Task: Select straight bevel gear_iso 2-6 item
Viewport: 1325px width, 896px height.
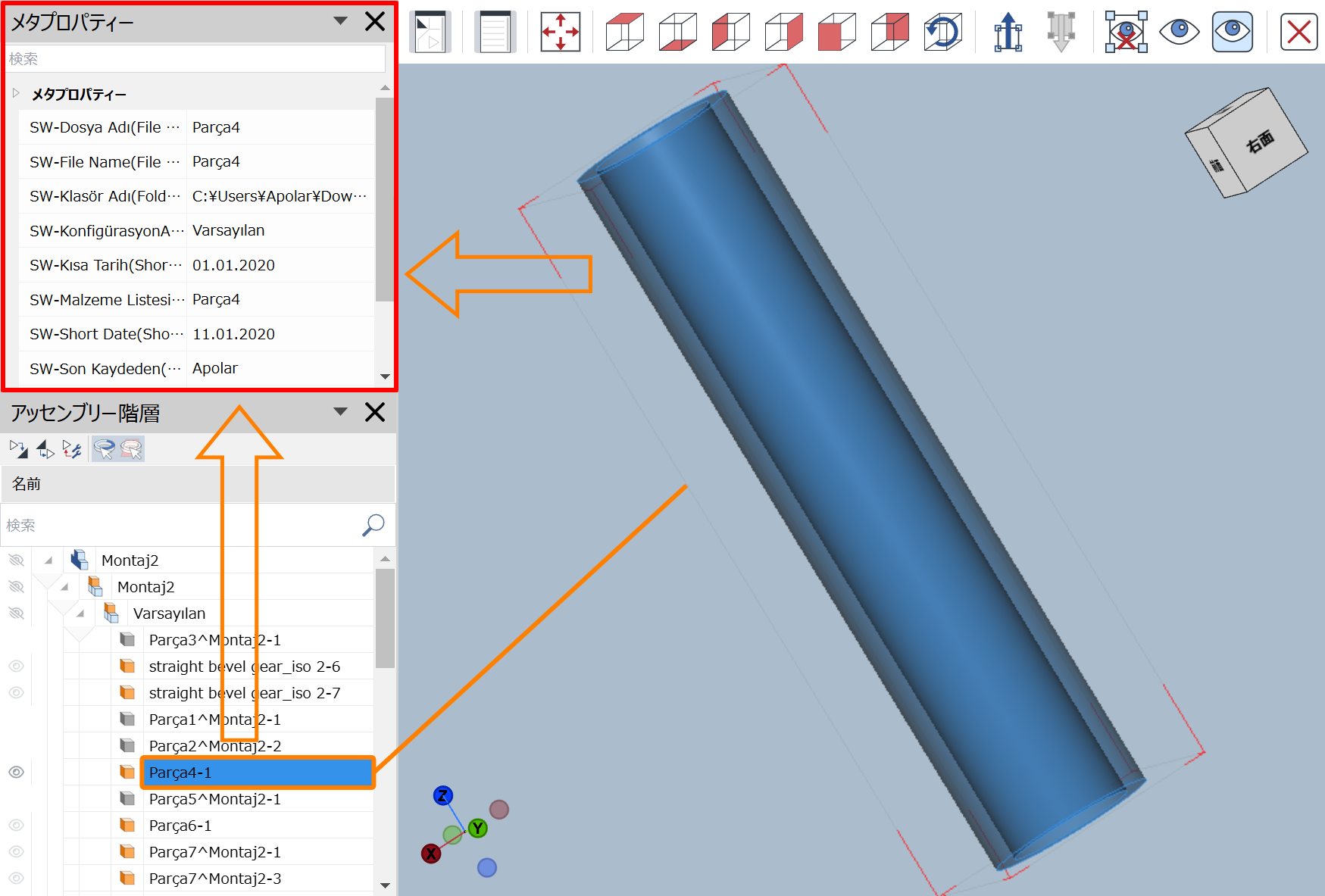Action: click(244, 667)
